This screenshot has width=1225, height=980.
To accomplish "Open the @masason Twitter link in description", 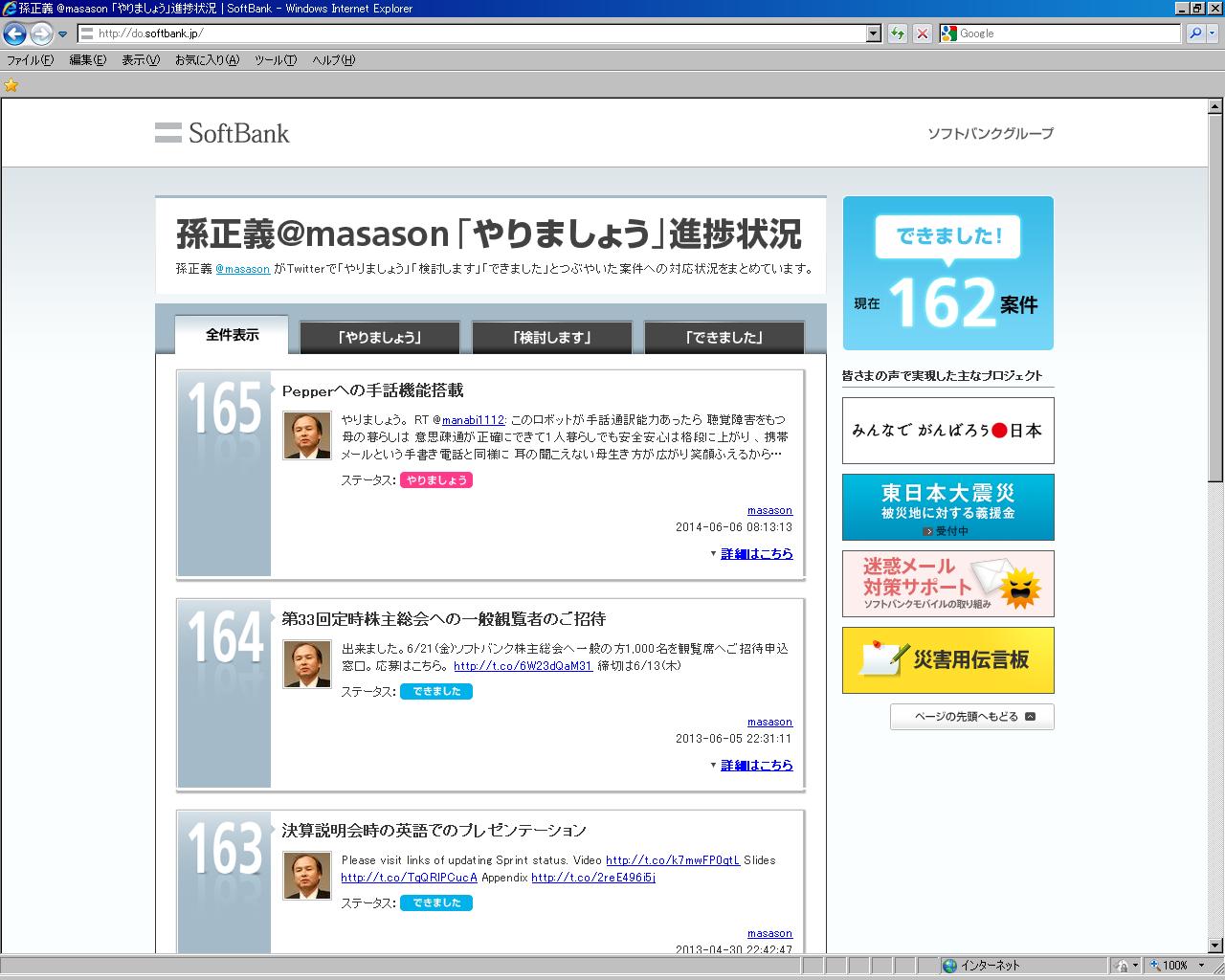I will pos(242,269).
